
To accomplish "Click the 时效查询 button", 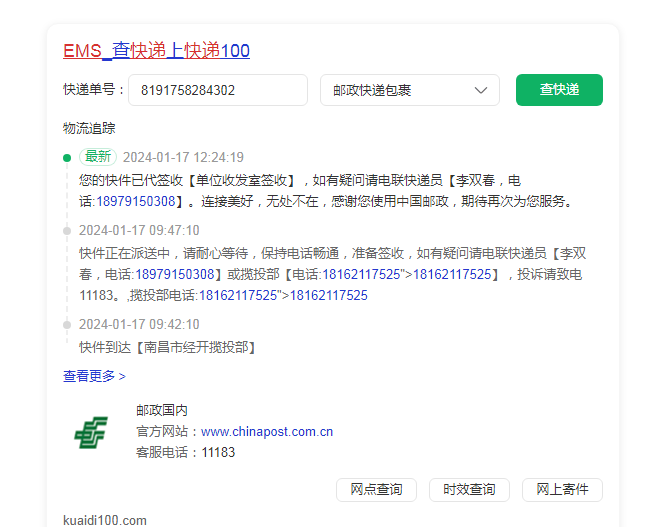I will tap(469, 490).
